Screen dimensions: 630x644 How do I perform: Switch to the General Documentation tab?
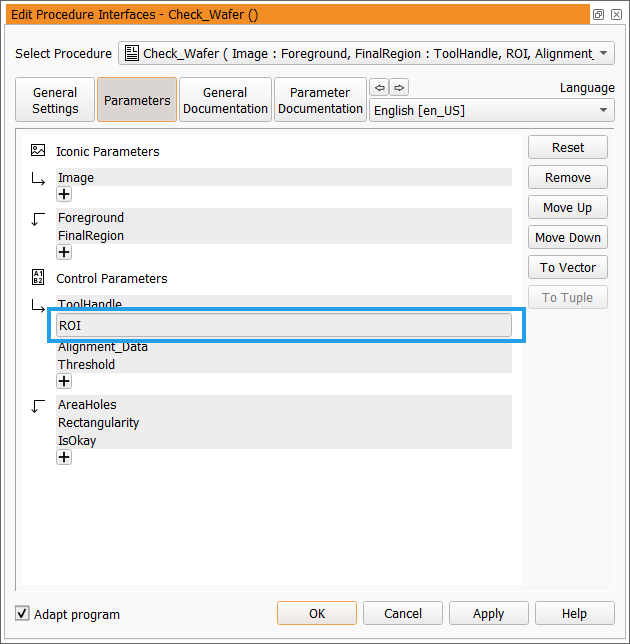click(225, 100)
